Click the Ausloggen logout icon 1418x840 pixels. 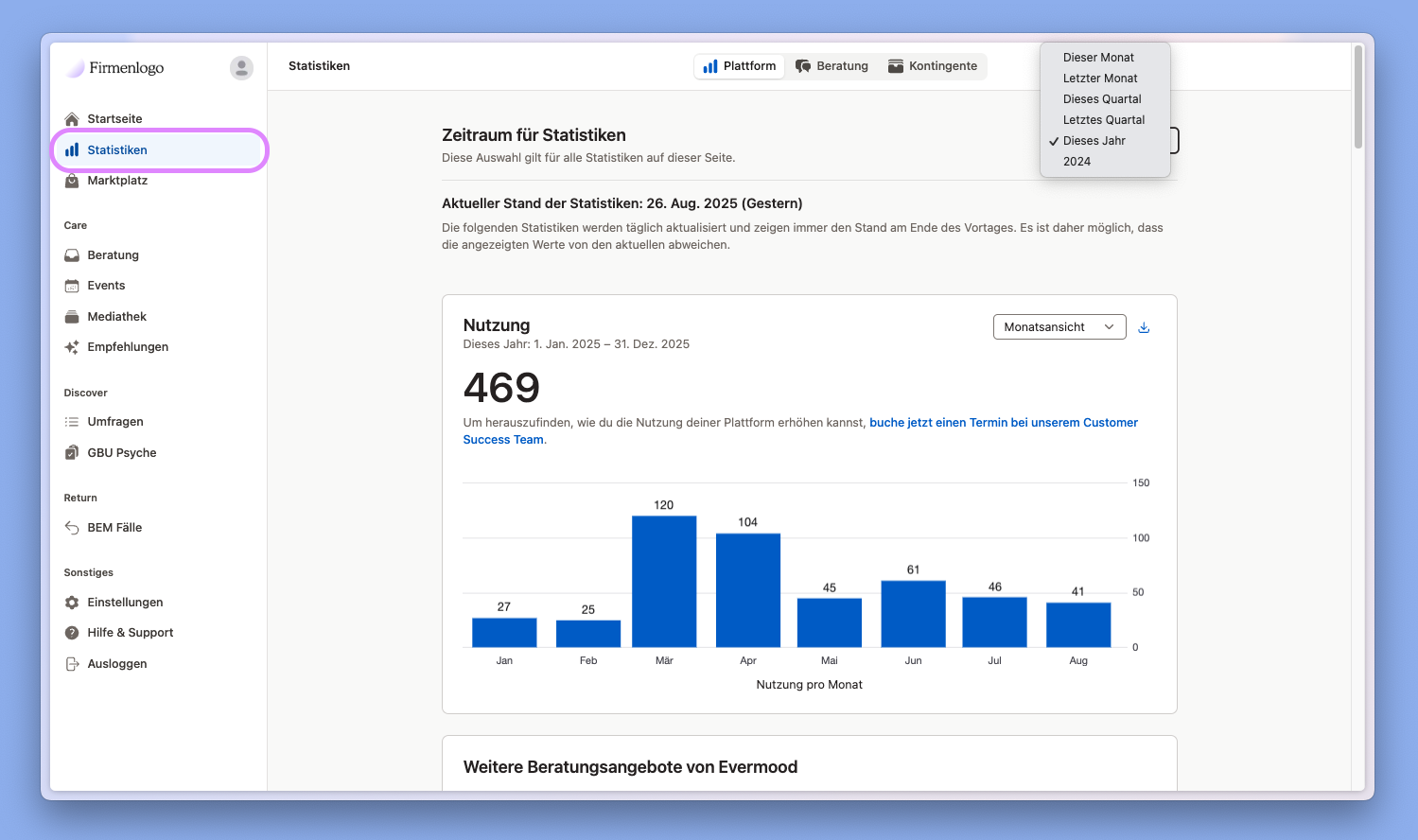[x=72, y=664]
